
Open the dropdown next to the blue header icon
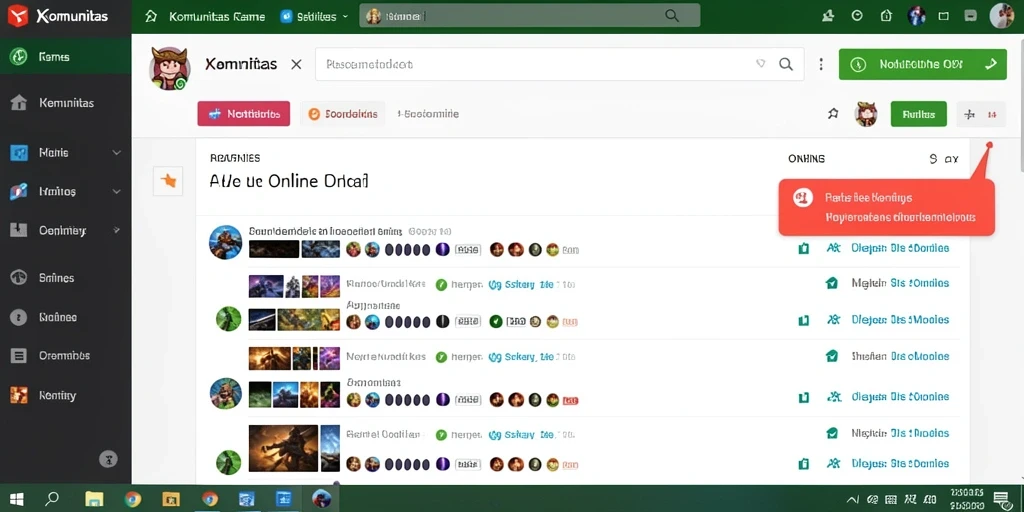point(345,16)
